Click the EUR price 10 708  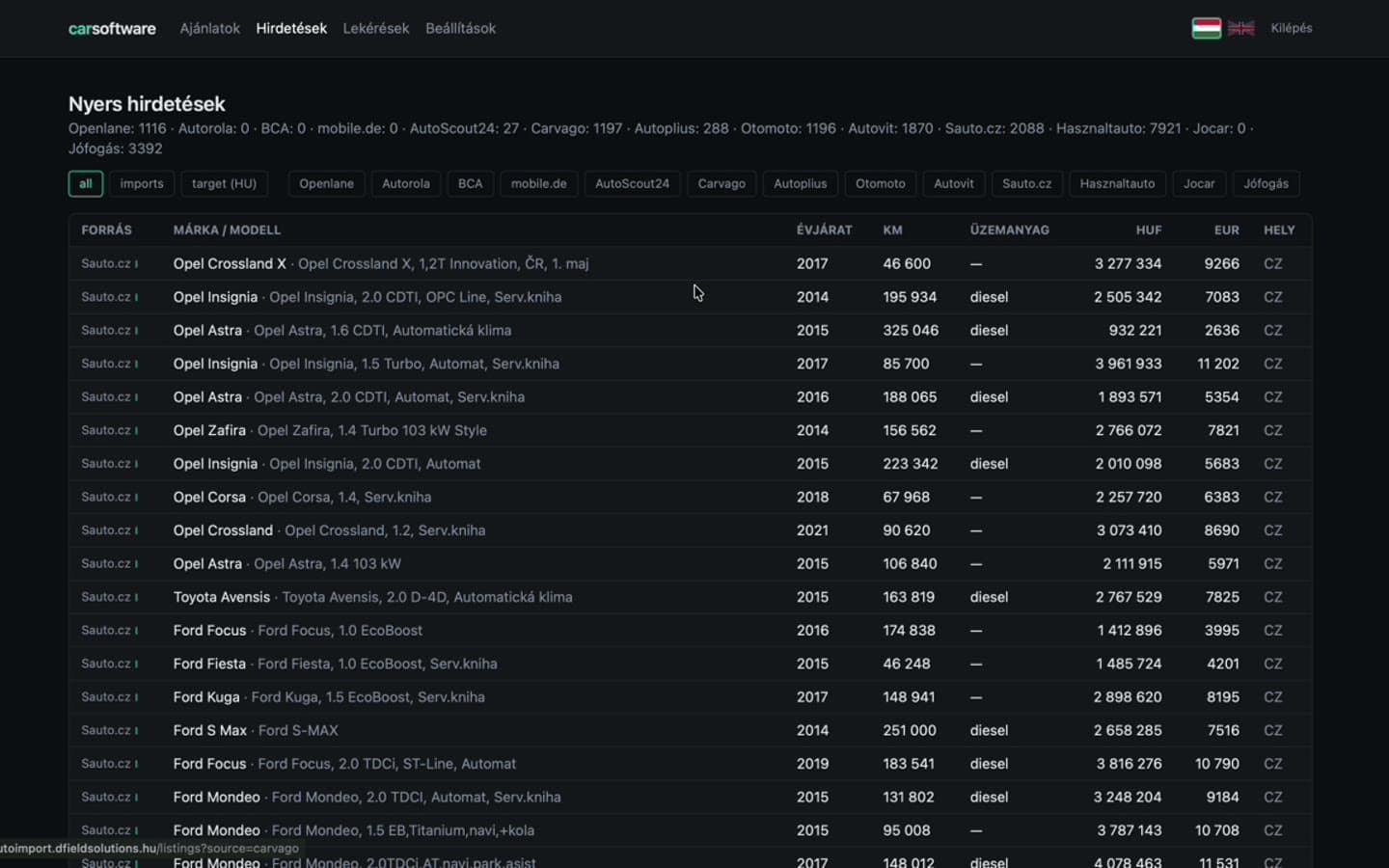(1217, 830)
